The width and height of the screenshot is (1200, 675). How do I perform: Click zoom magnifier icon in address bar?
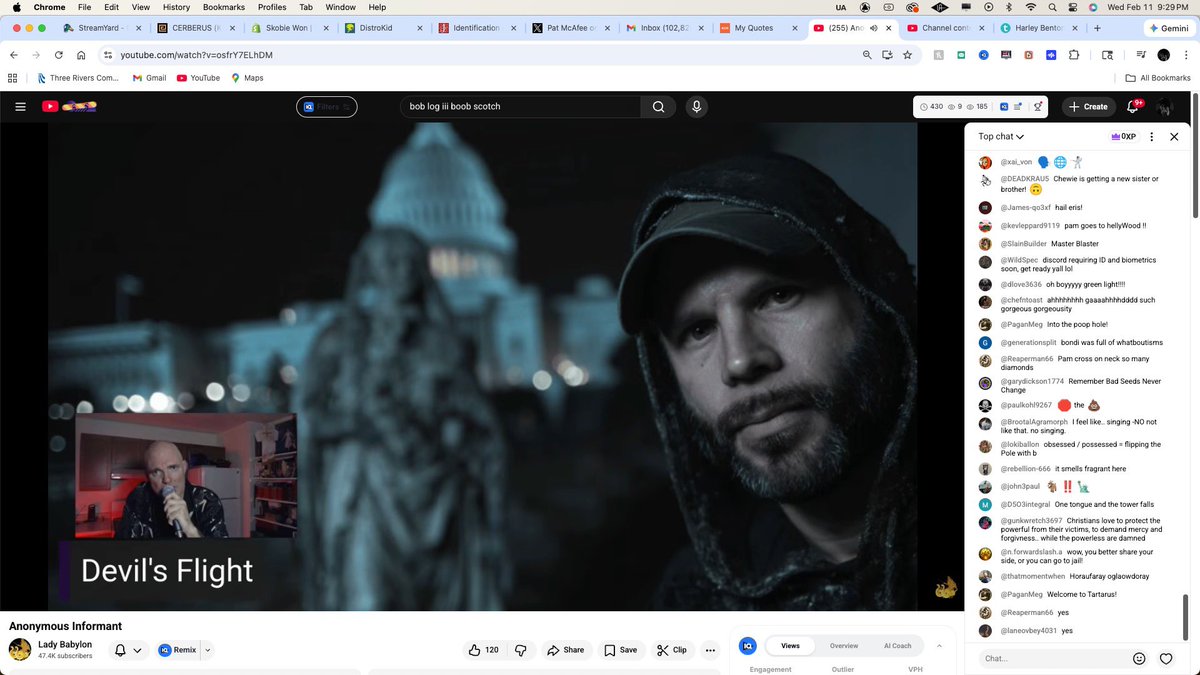point(867,55)
